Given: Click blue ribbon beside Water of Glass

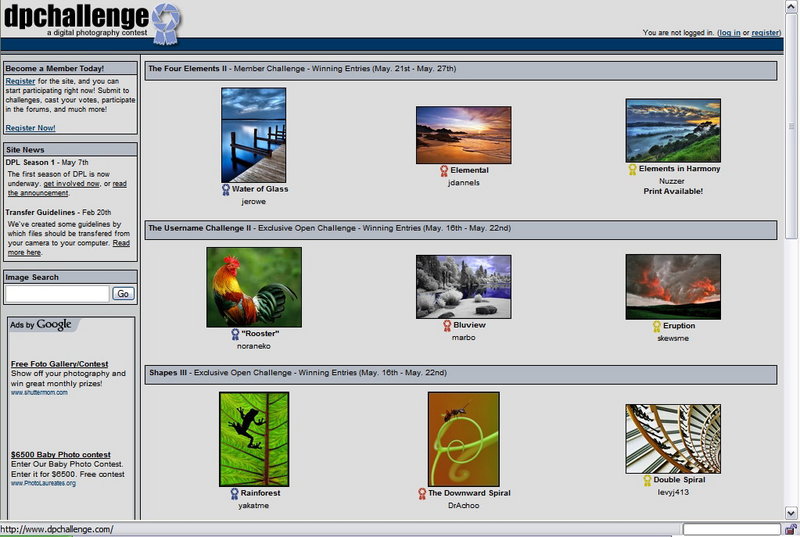Looking at the screenshot, I should tap(226, 190).
